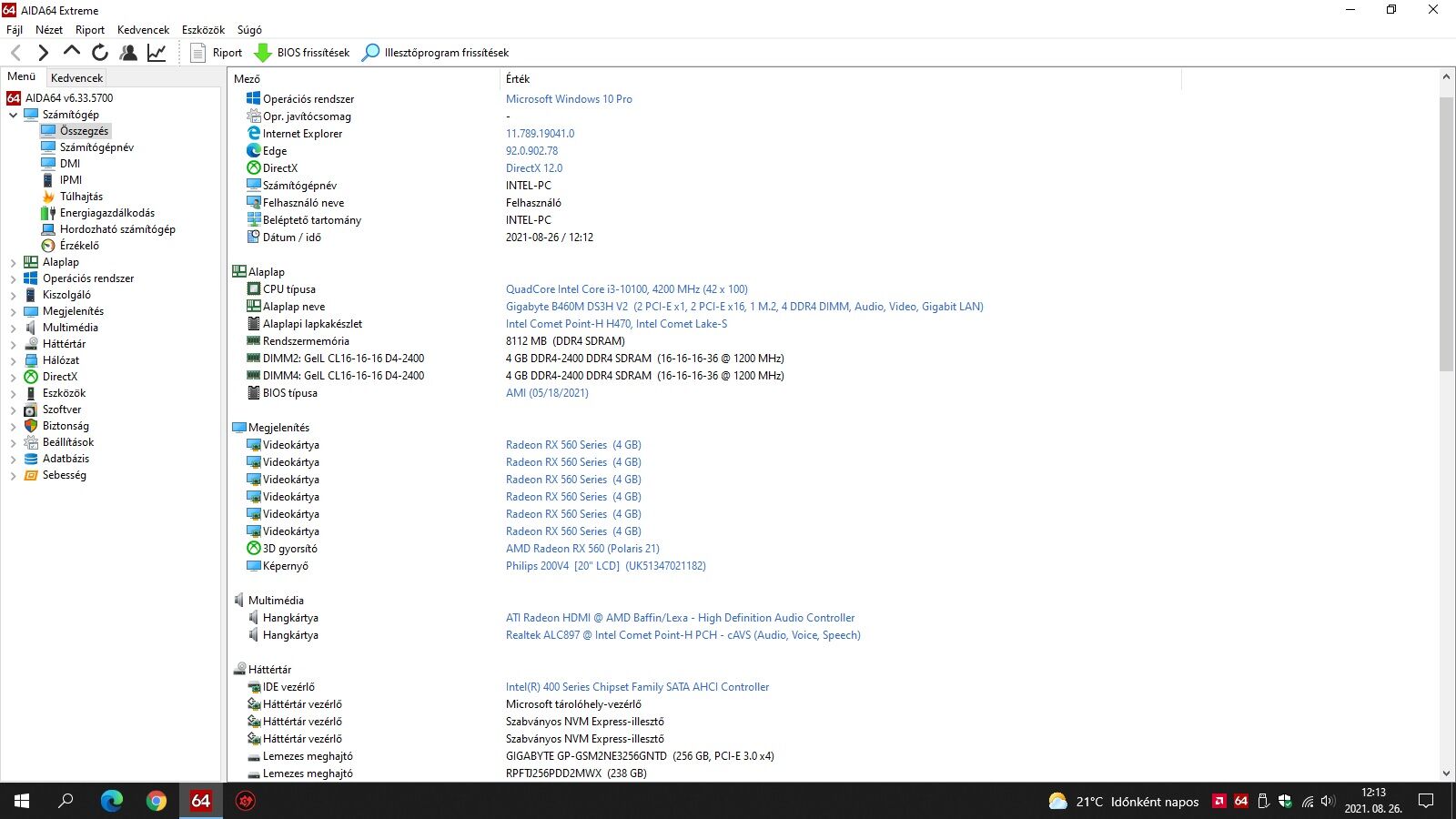Screen dimensions: 1456x819
Task: Click the Adatbázis database icon
Action: pyautogui.click(x=31, y=459)
